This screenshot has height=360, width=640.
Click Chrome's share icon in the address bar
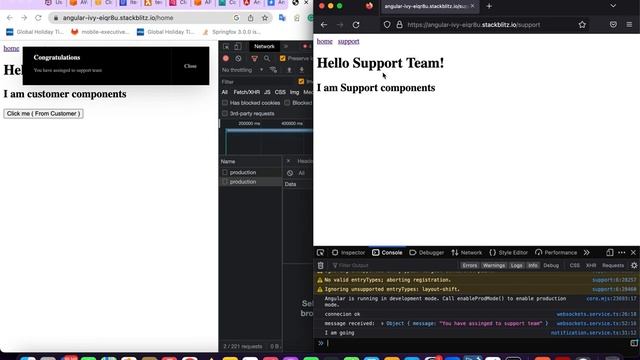[x=251, y=18]
